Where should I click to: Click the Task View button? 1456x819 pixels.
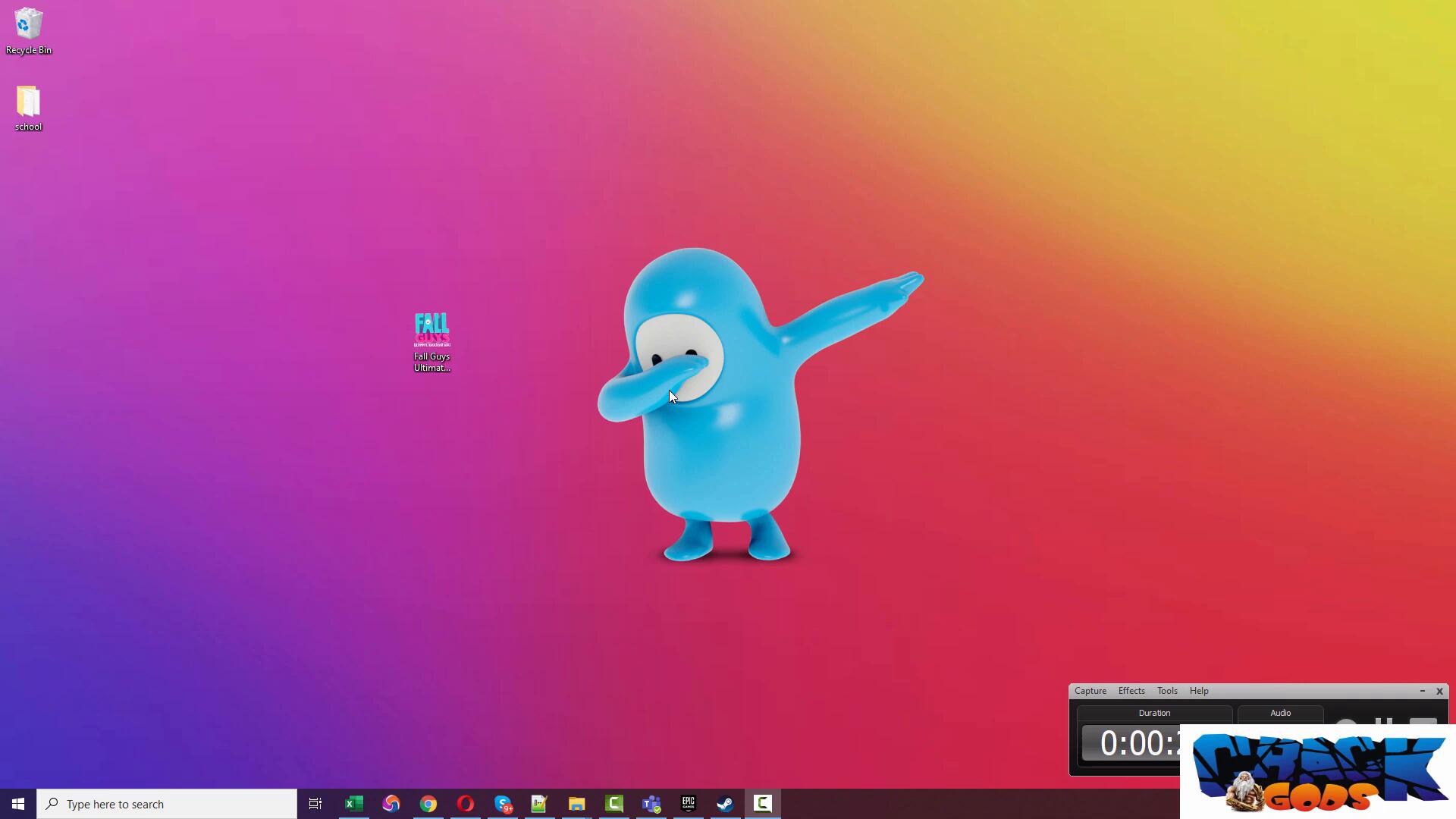(x=315, y=804)
